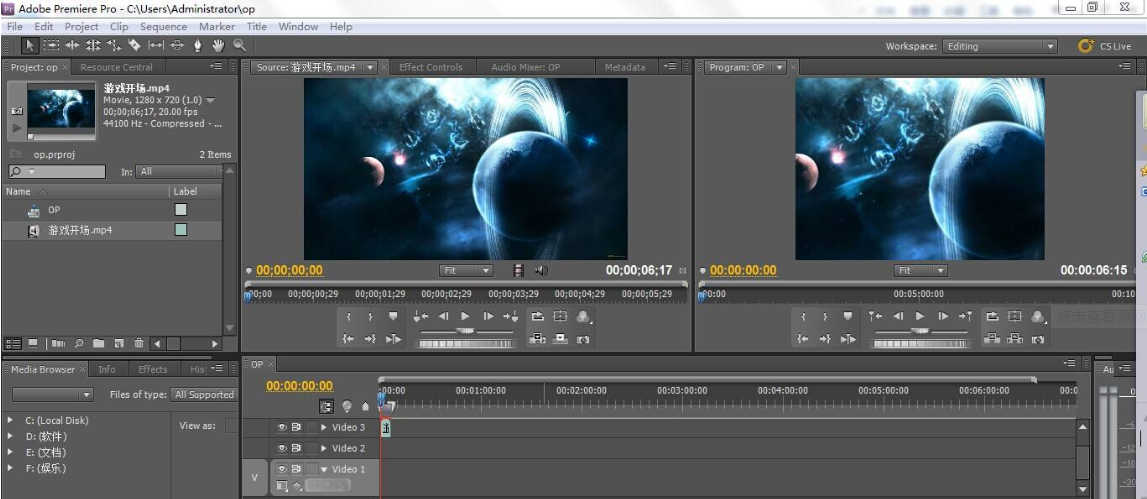The image size is (1147, 499).
Task: Open Source monitor Fit zoom dropdown
Action: (x=466, y=271)
